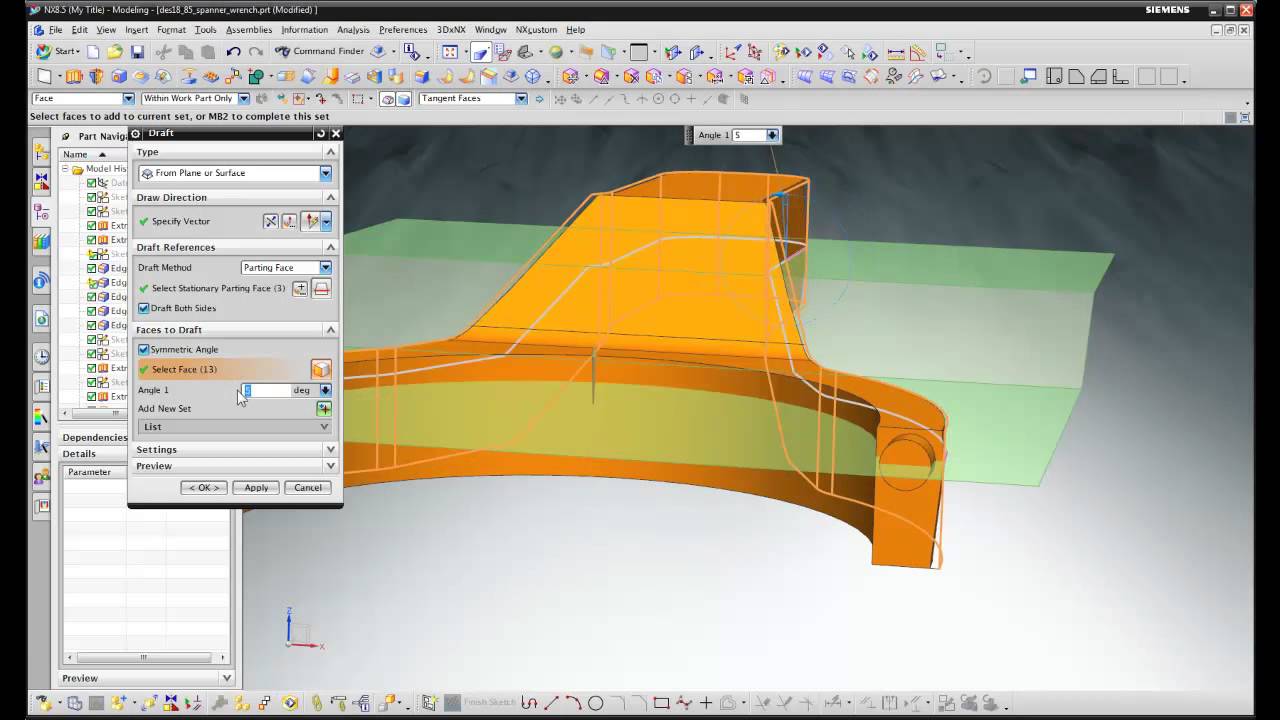Viewport: 1280px width, 720px height.
Task: Open the Roles tab in resource bar
Action: (41, 478)
